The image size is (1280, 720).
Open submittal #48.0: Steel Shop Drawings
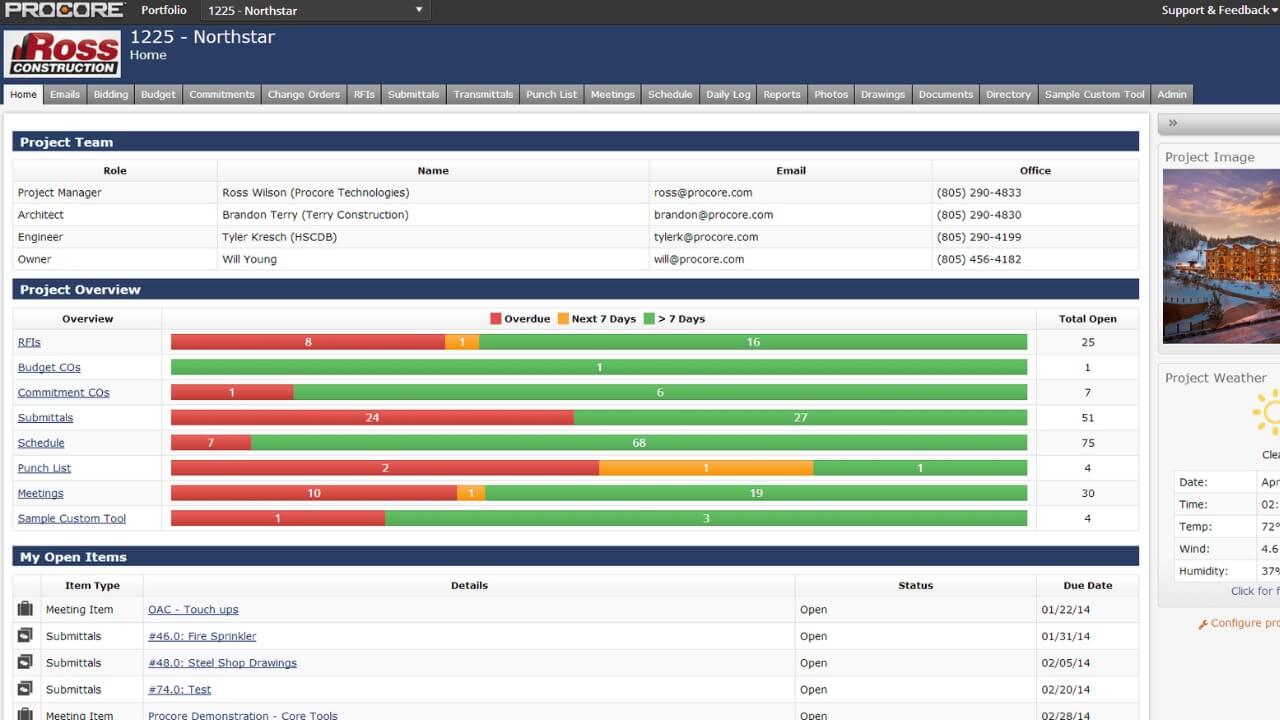[222, 662]
